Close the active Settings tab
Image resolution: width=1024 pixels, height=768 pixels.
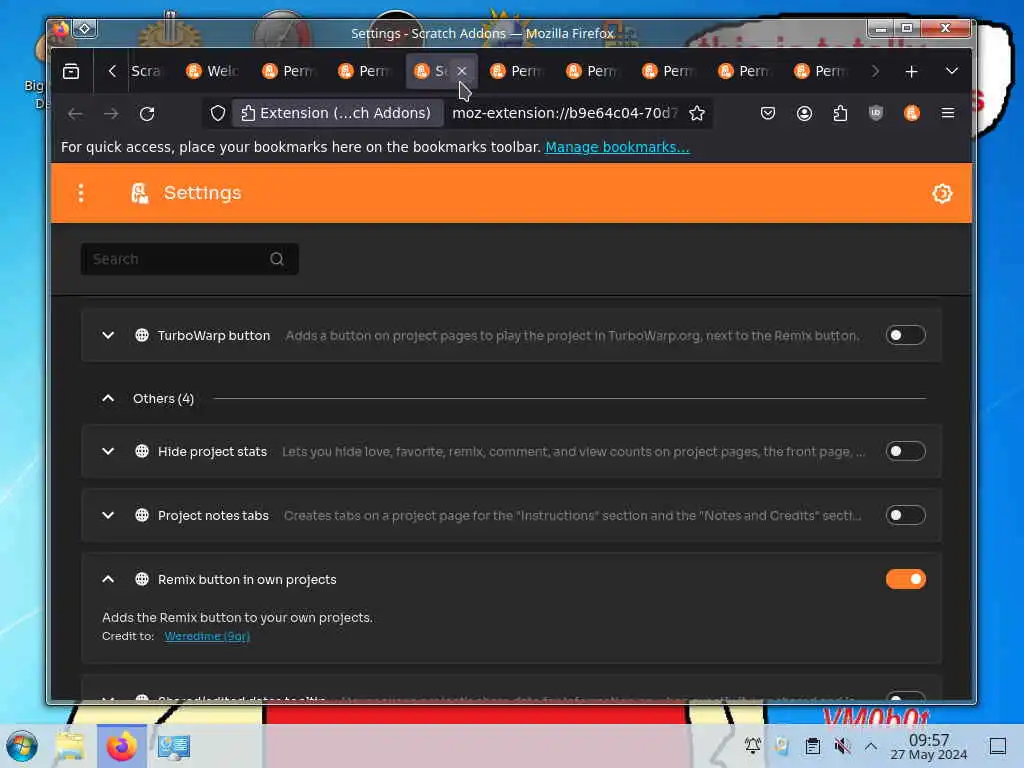point(462,71)
